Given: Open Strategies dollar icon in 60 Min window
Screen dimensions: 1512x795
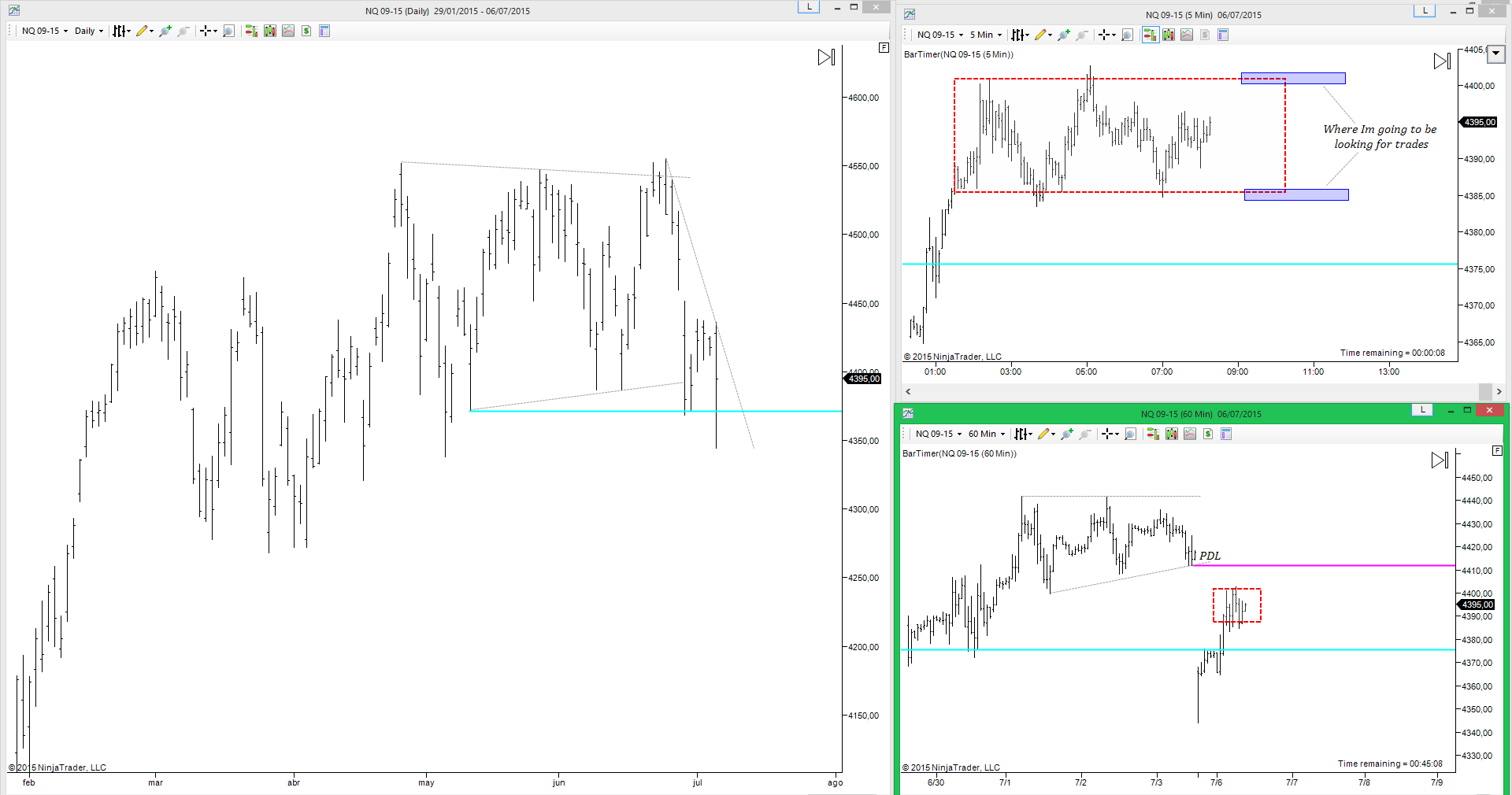Looking at the screenshot, I should [x=1208, y=434].
